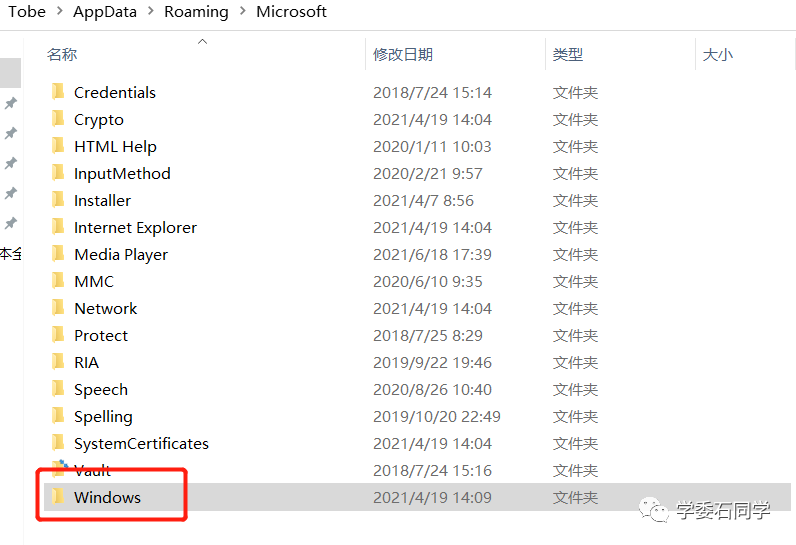This screenshot has height=545, width=796.
Task: Select the Windows folder icon
Action: pyautogui.click(x=58, y=496)
